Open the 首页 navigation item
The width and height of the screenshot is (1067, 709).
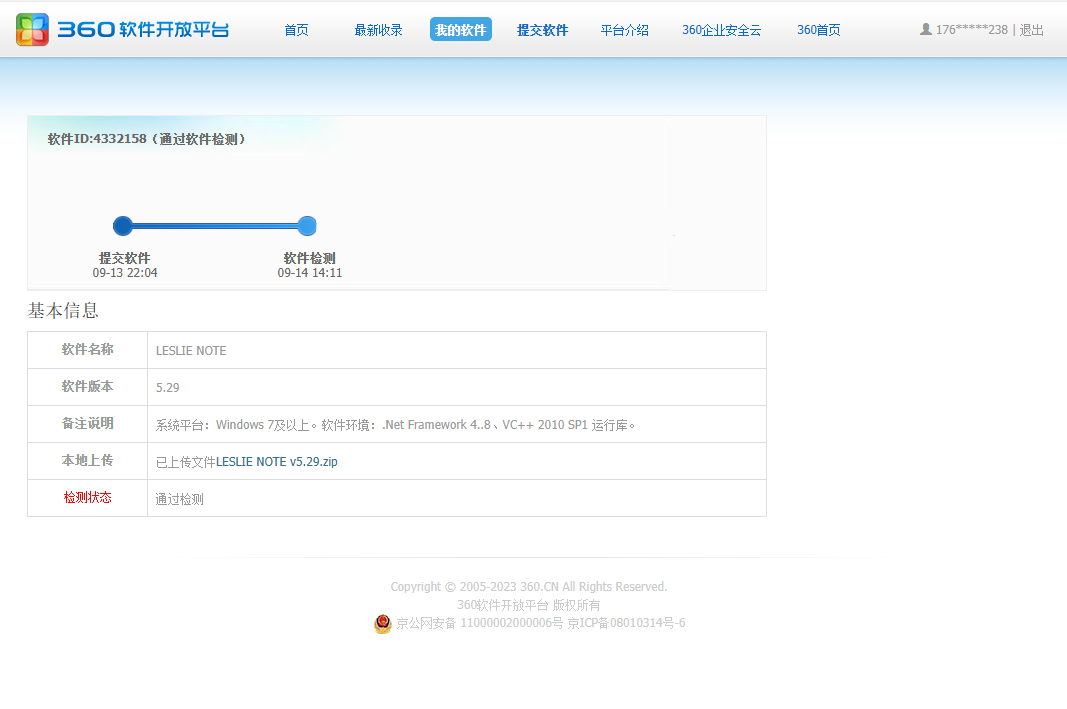coord(296,30)
